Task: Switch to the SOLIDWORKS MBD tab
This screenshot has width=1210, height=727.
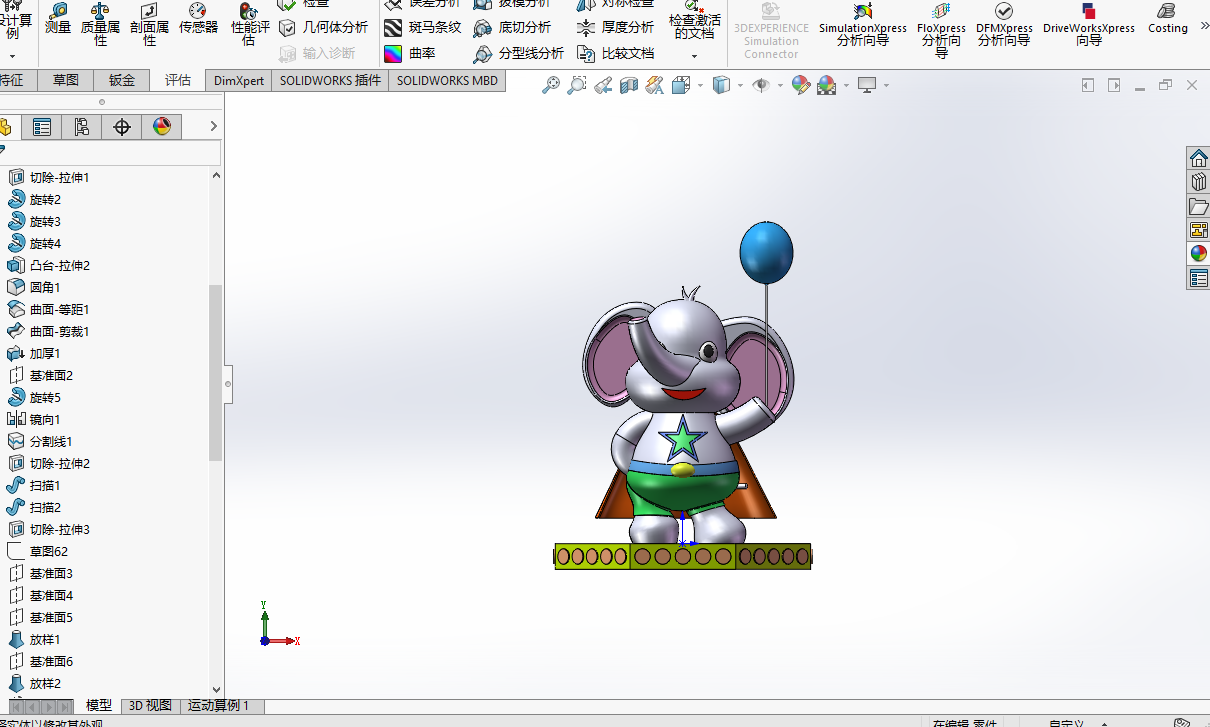Action: click(x=447, y=80)
